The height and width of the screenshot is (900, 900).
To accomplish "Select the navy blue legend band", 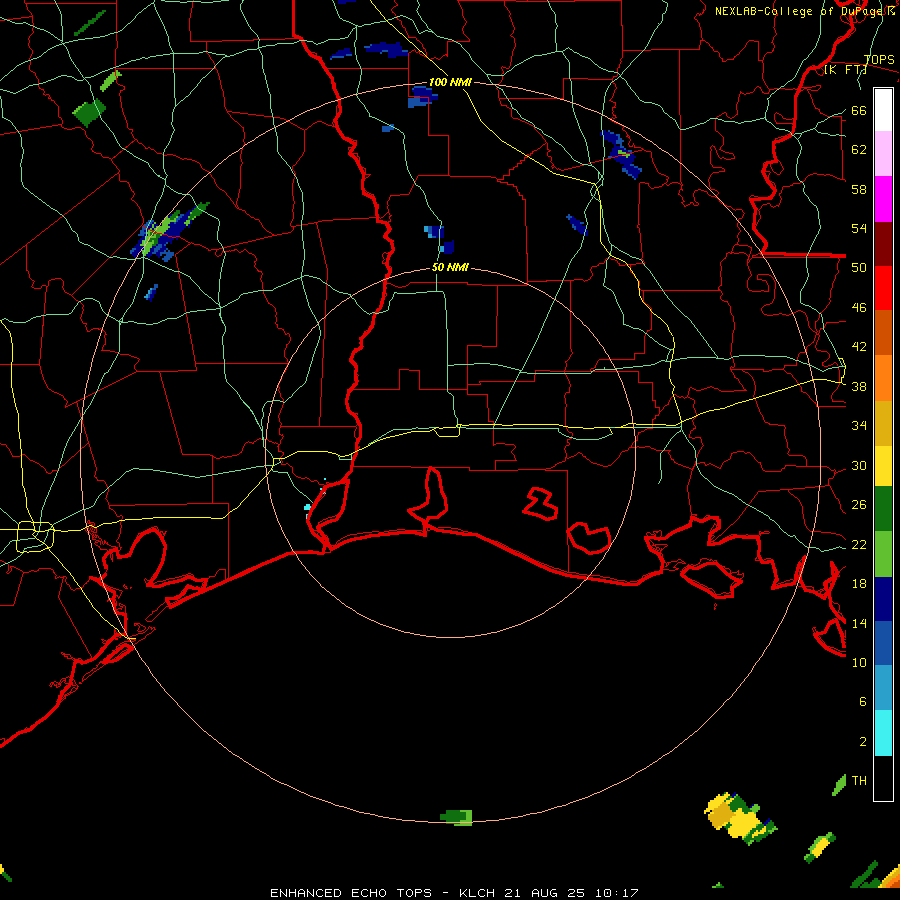I will pos(883,599).
